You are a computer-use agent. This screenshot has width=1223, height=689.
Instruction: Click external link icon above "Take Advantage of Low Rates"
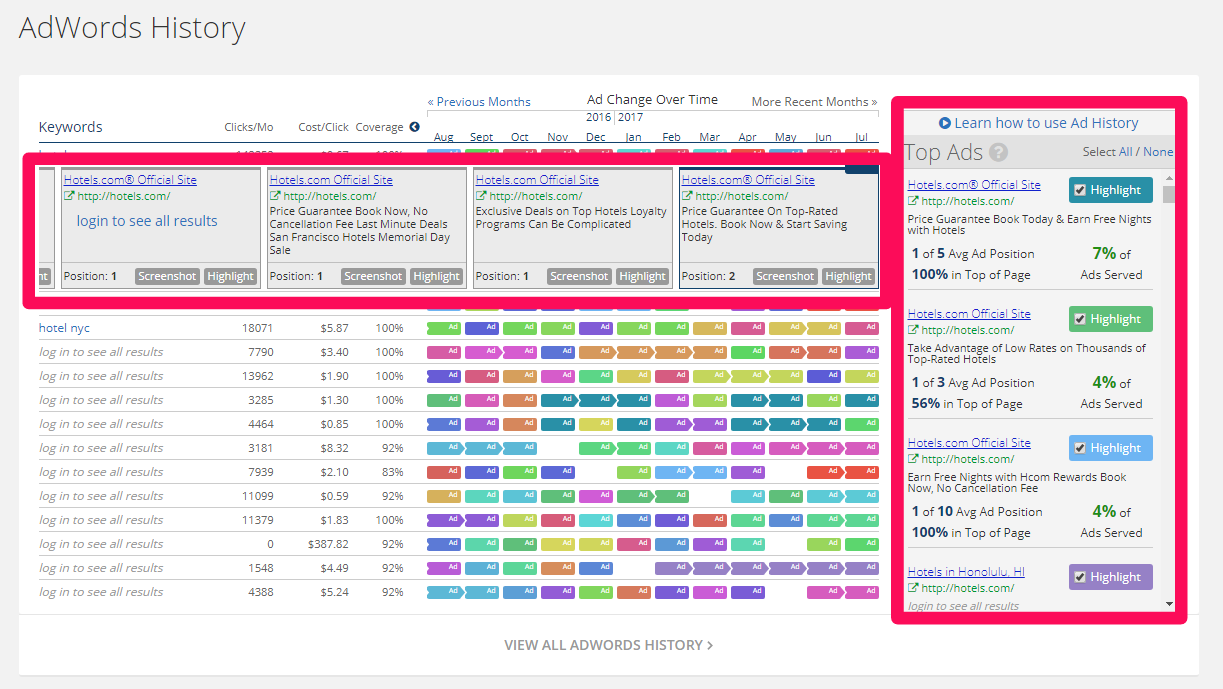913,331
